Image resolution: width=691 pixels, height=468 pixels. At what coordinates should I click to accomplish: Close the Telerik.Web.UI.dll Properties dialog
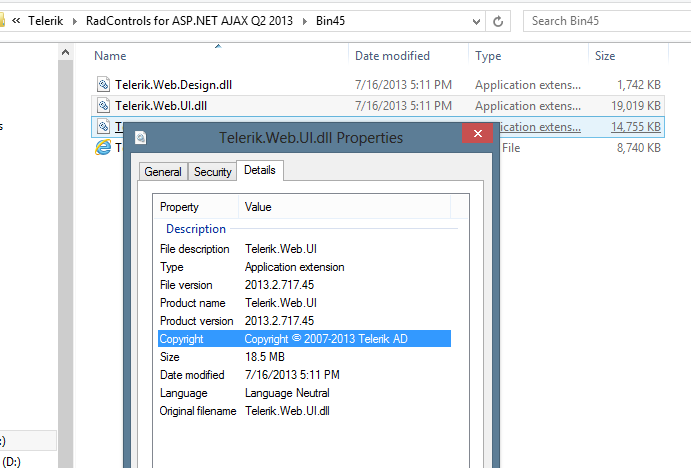(478, 134)
